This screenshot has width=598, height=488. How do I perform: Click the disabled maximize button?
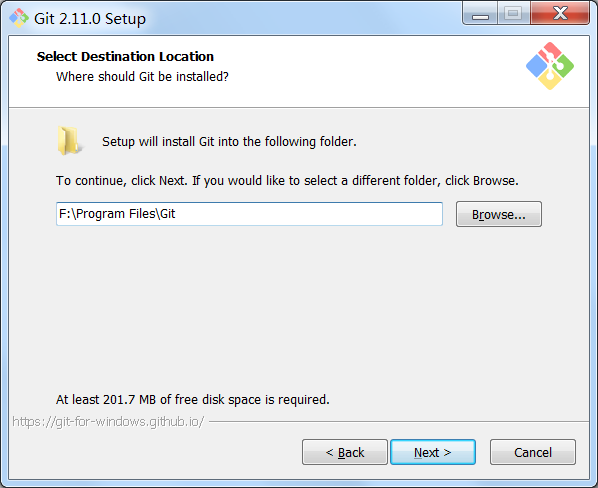513,14
